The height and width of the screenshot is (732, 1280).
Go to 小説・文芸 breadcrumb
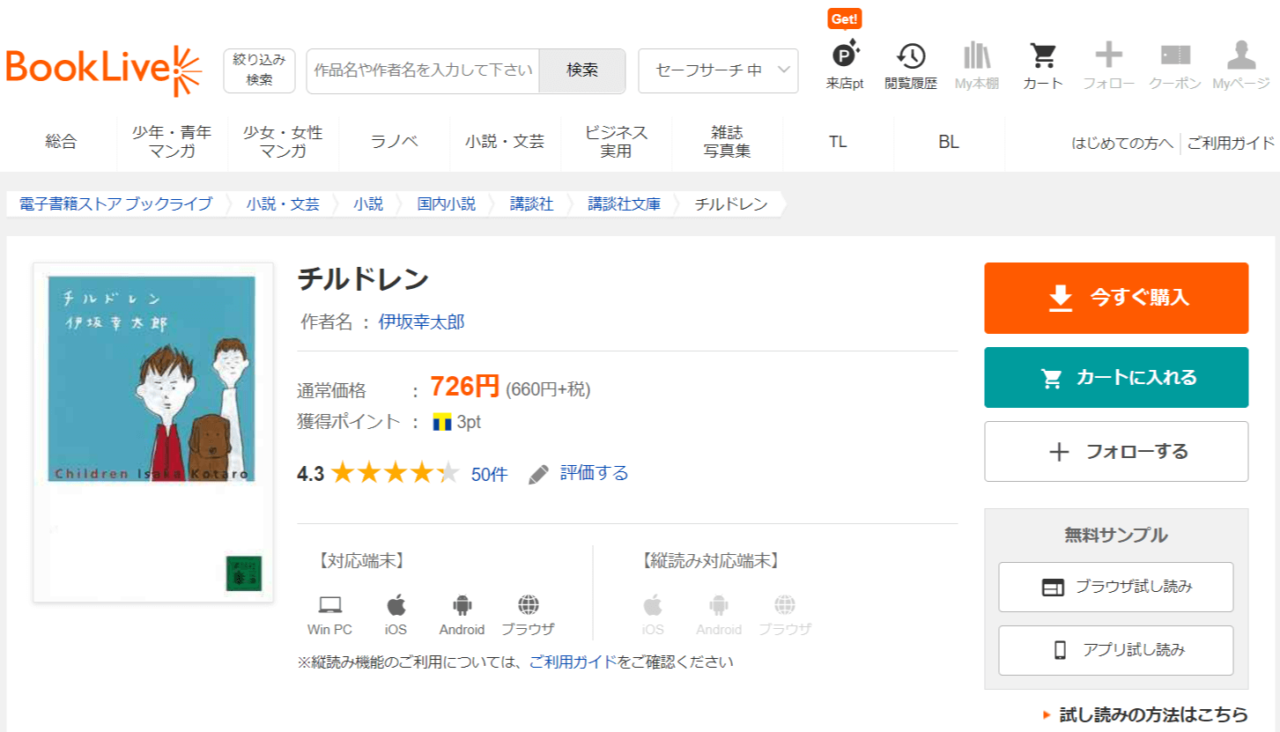click(283, 204)
